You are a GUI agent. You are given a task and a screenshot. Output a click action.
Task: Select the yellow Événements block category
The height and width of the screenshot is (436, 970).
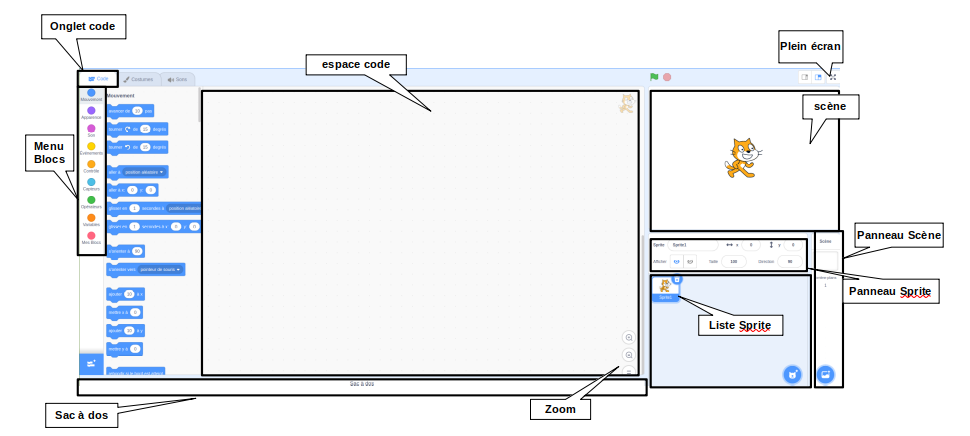91,147
